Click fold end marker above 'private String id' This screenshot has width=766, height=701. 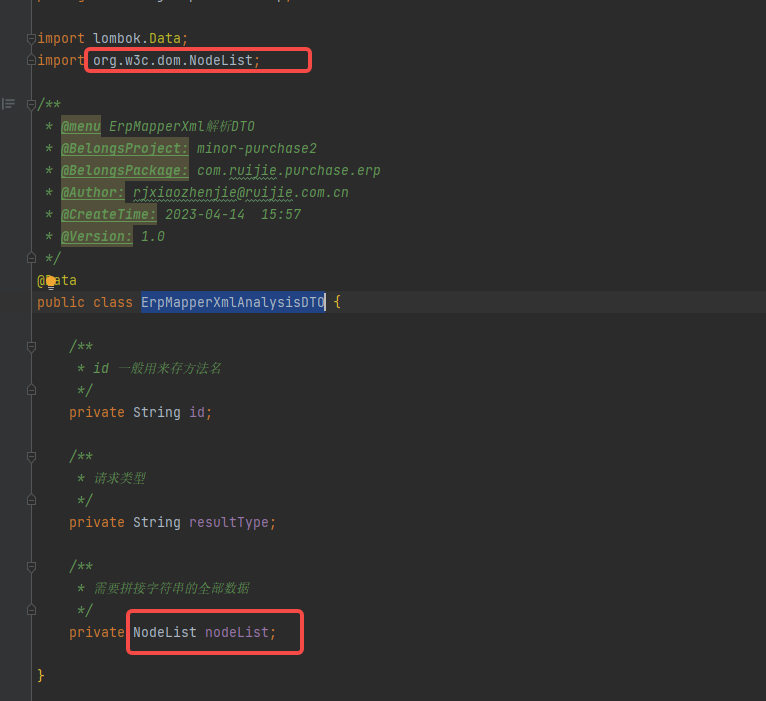point(31,390)
